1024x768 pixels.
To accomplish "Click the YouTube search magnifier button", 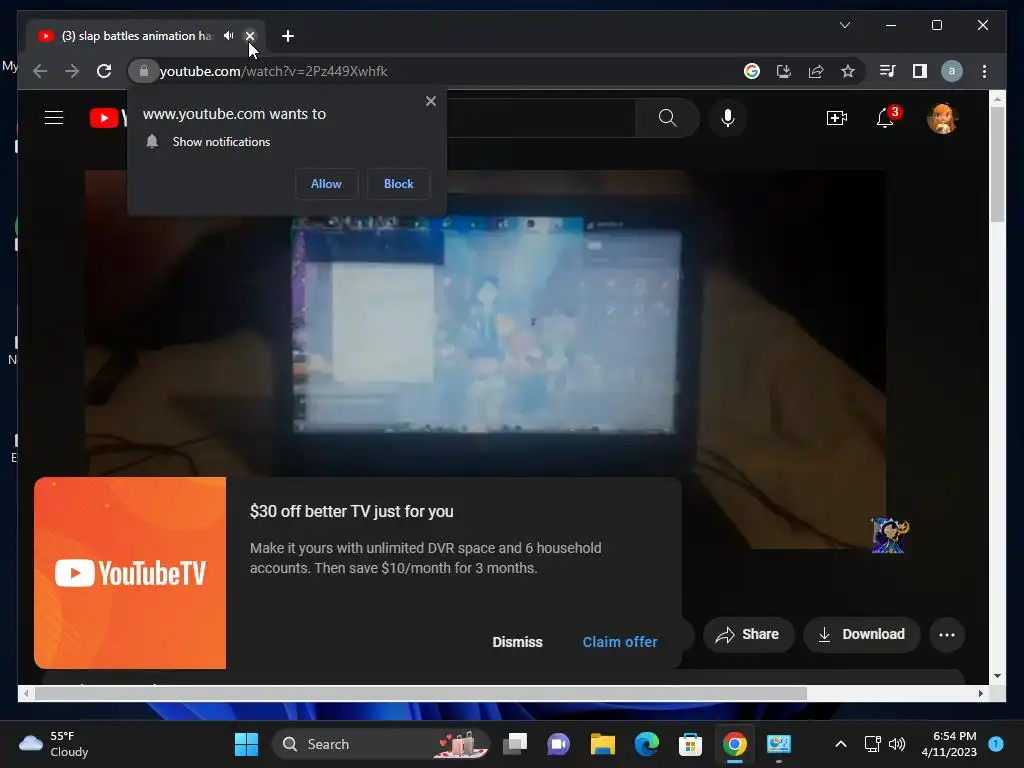I will tap(667, 118).
